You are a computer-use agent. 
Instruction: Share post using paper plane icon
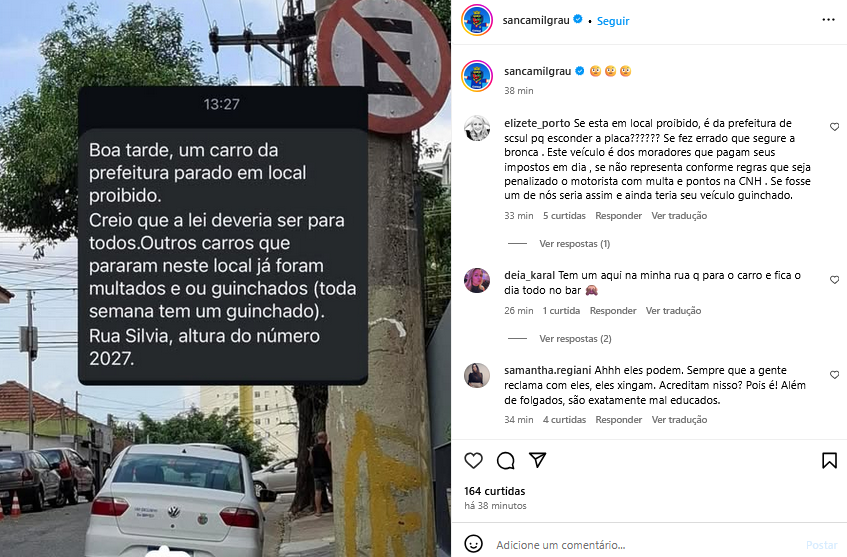pos(537,460)
